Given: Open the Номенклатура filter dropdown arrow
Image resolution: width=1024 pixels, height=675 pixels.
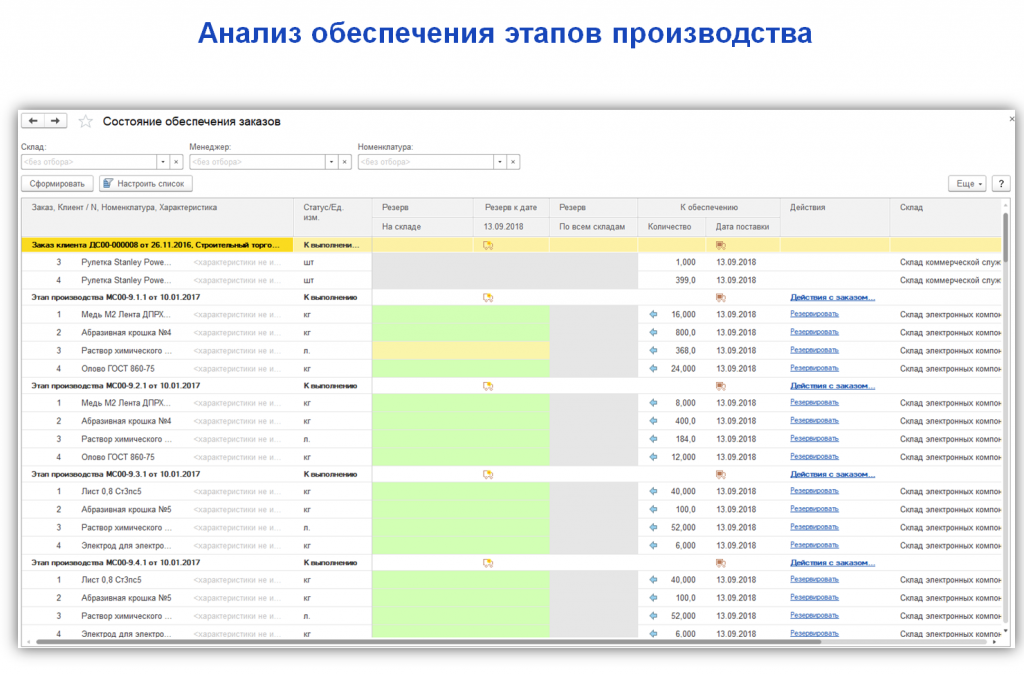Looking at the screenshot, I should click(x=500, y=162).
